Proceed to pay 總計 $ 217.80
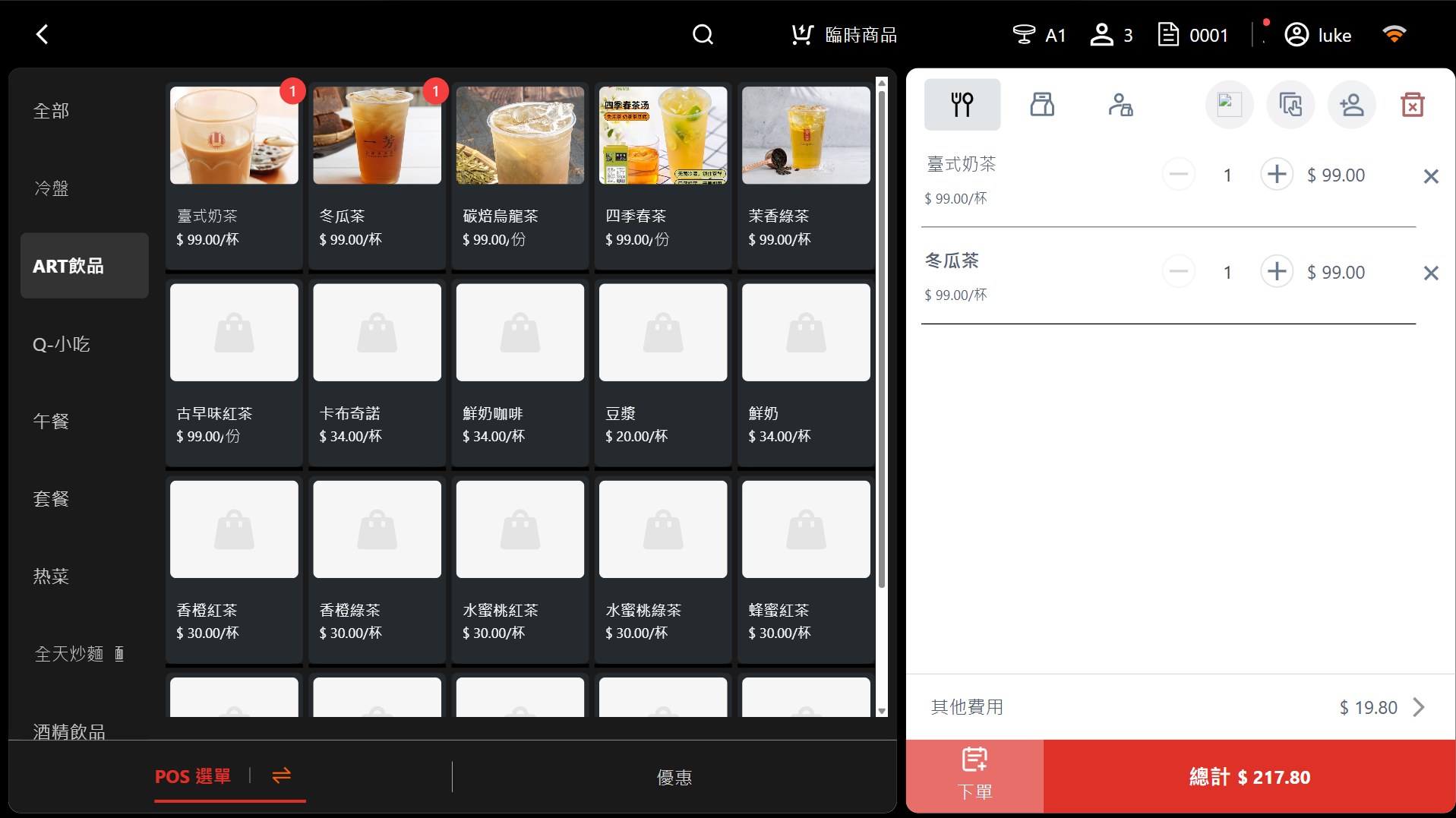 click(x=1249, y=776)
